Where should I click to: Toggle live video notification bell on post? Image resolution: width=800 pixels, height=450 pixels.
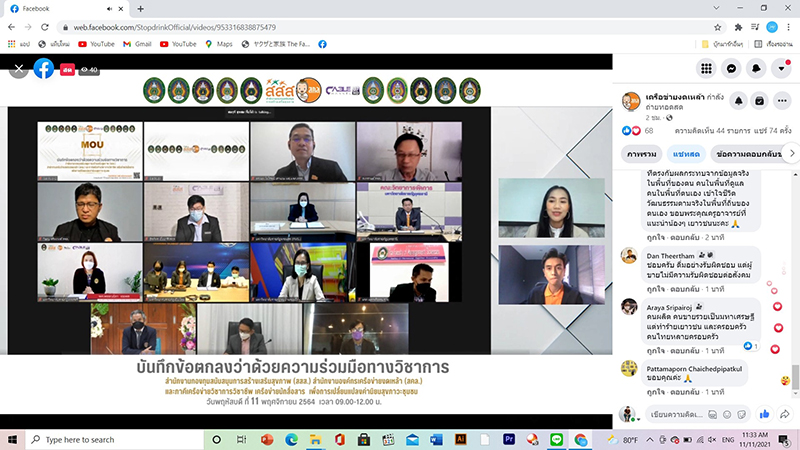click(738, 101)
